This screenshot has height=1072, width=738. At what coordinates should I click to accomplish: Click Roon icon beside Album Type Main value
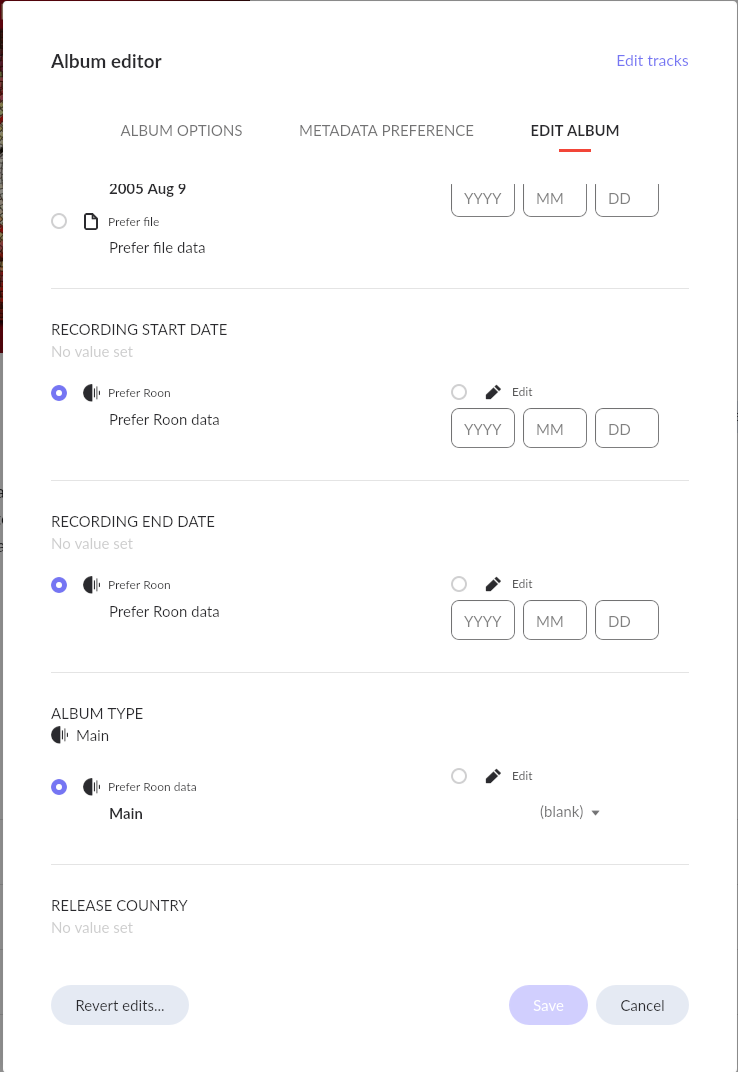tap(60, 735)
